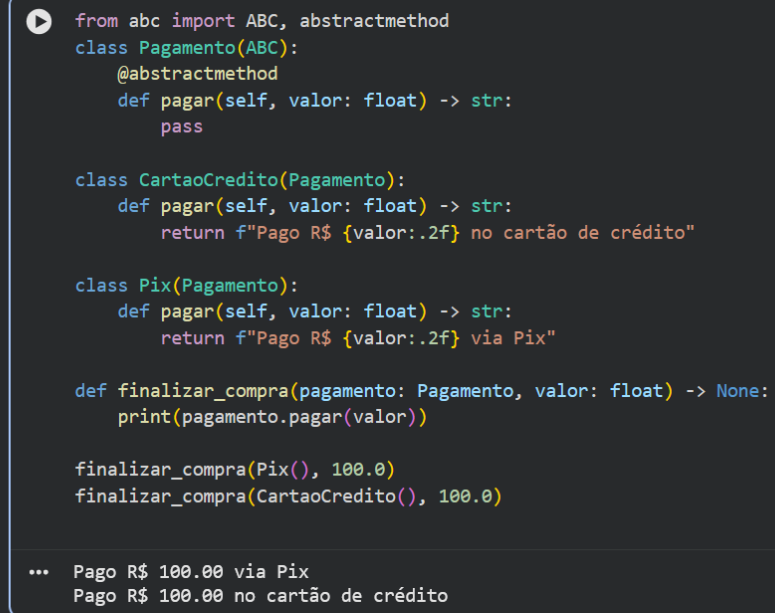Open output options ellipsis menu
The image size is (775, 613).
click(39, 573)
